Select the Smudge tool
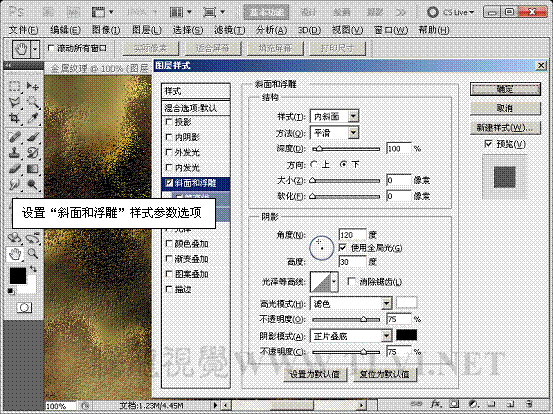553x414 pixels. click(x=14, y=184)
